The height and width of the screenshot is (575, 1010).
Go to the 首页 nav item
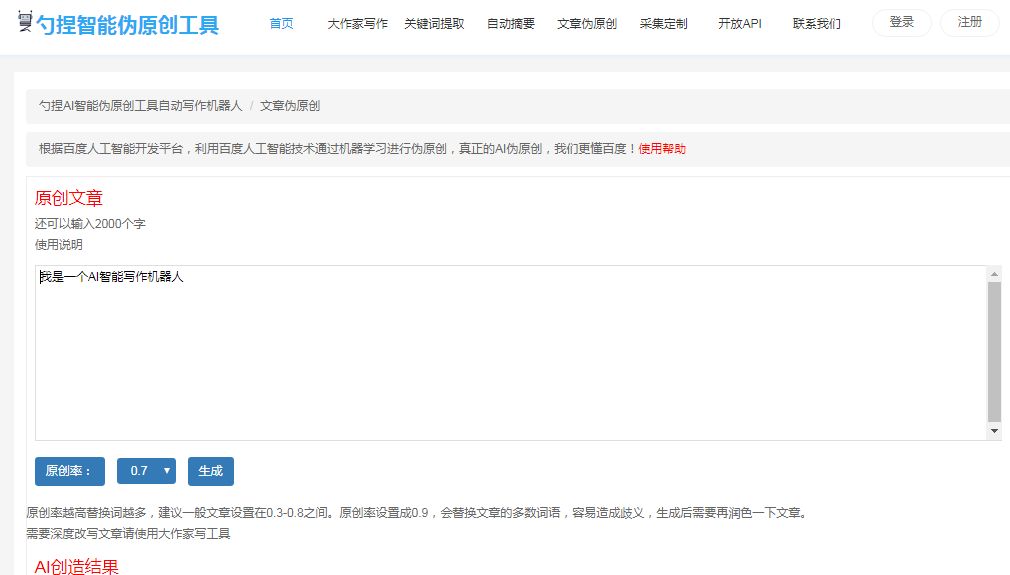tap(281, 24)
